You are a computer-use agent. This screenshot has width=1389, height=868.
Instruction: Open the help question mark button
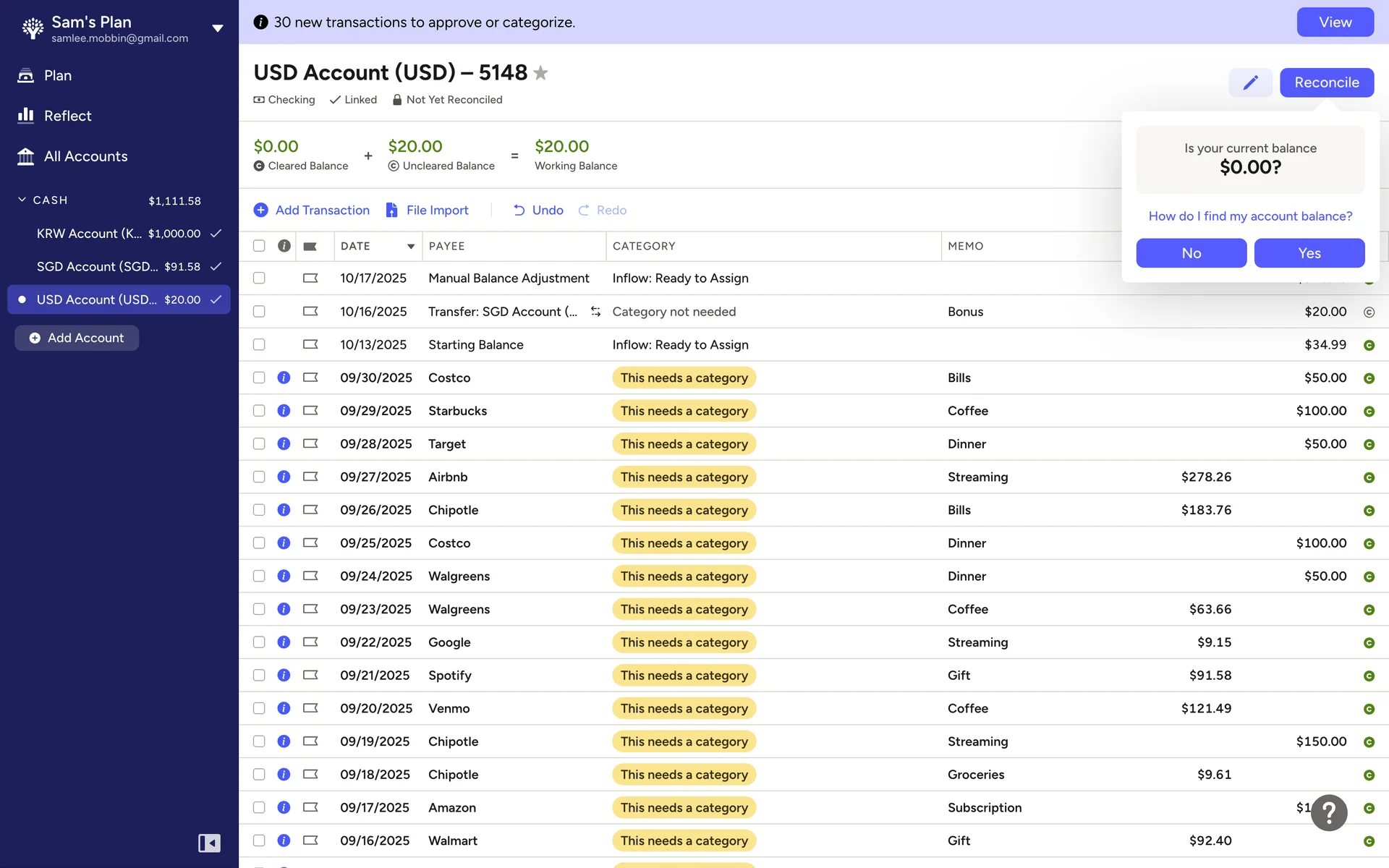[1329, 813]
